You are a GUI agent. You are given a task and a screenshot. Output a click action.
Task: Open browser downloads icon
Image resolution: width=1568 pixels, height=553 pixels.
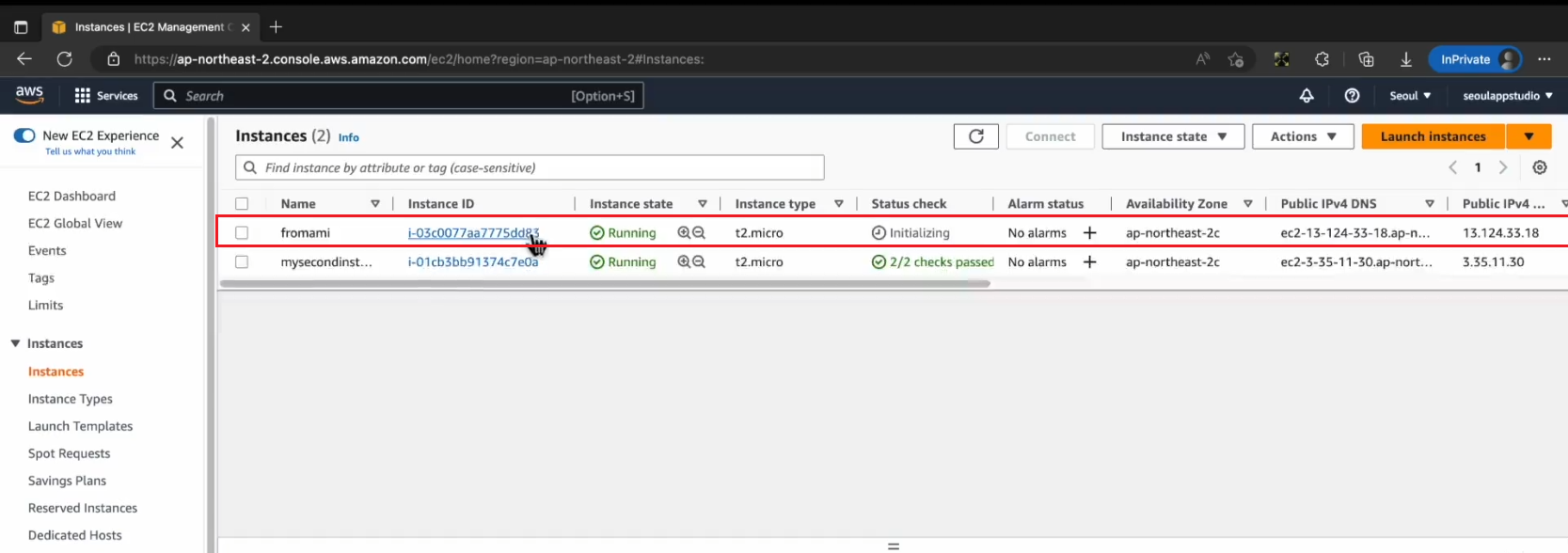click(1406, 59)
